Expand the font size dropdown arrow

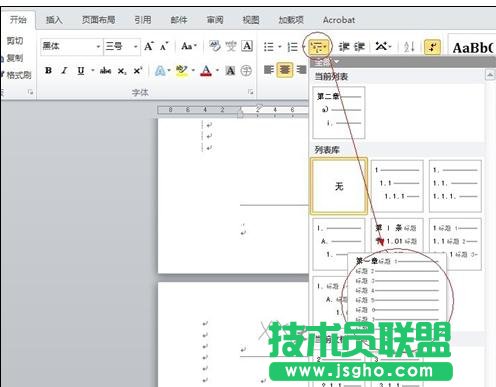click(x=136, y=46)
